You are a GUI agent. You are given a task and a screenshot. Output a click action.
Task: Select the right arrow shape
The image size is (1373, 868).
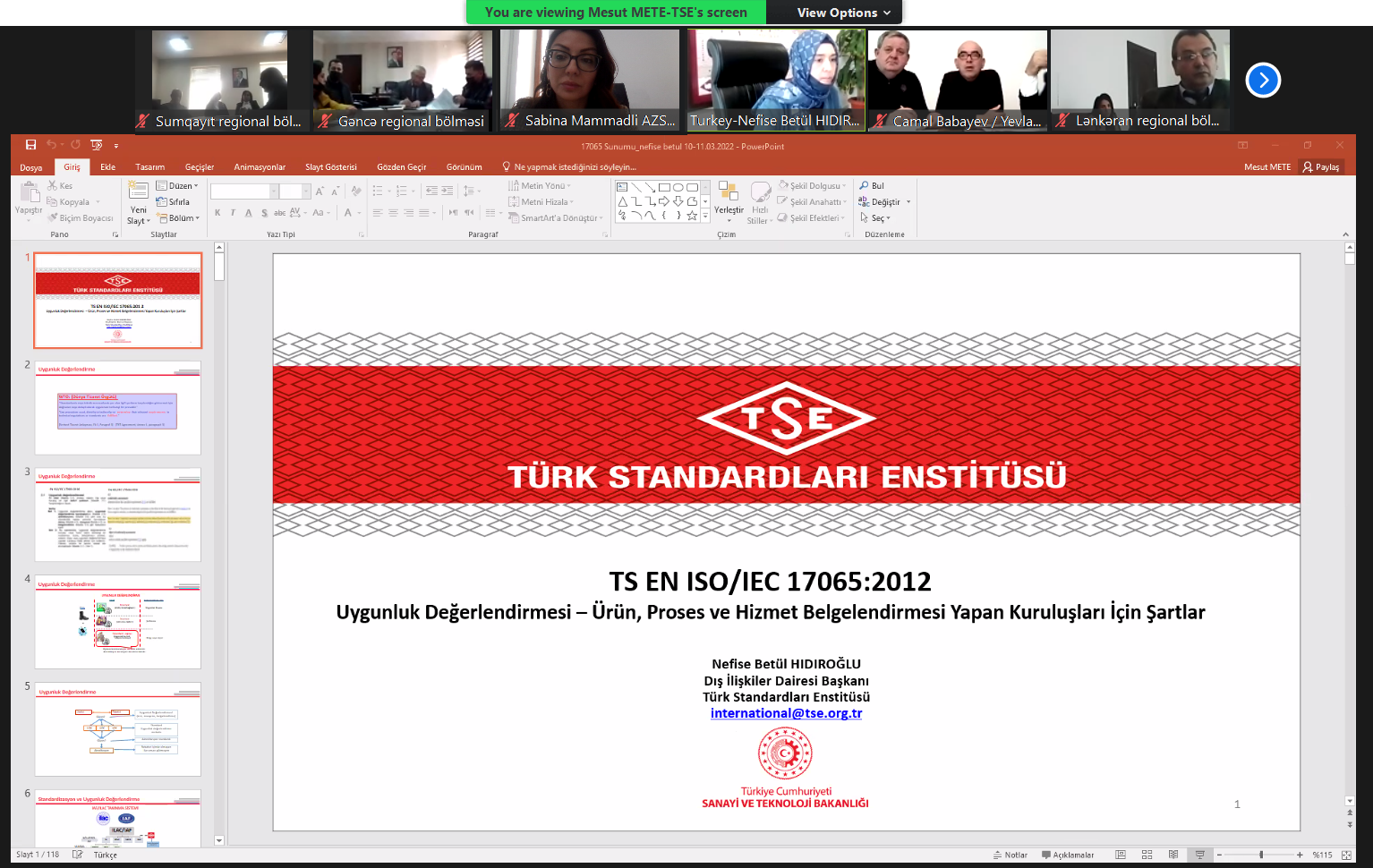pos(664,201)
